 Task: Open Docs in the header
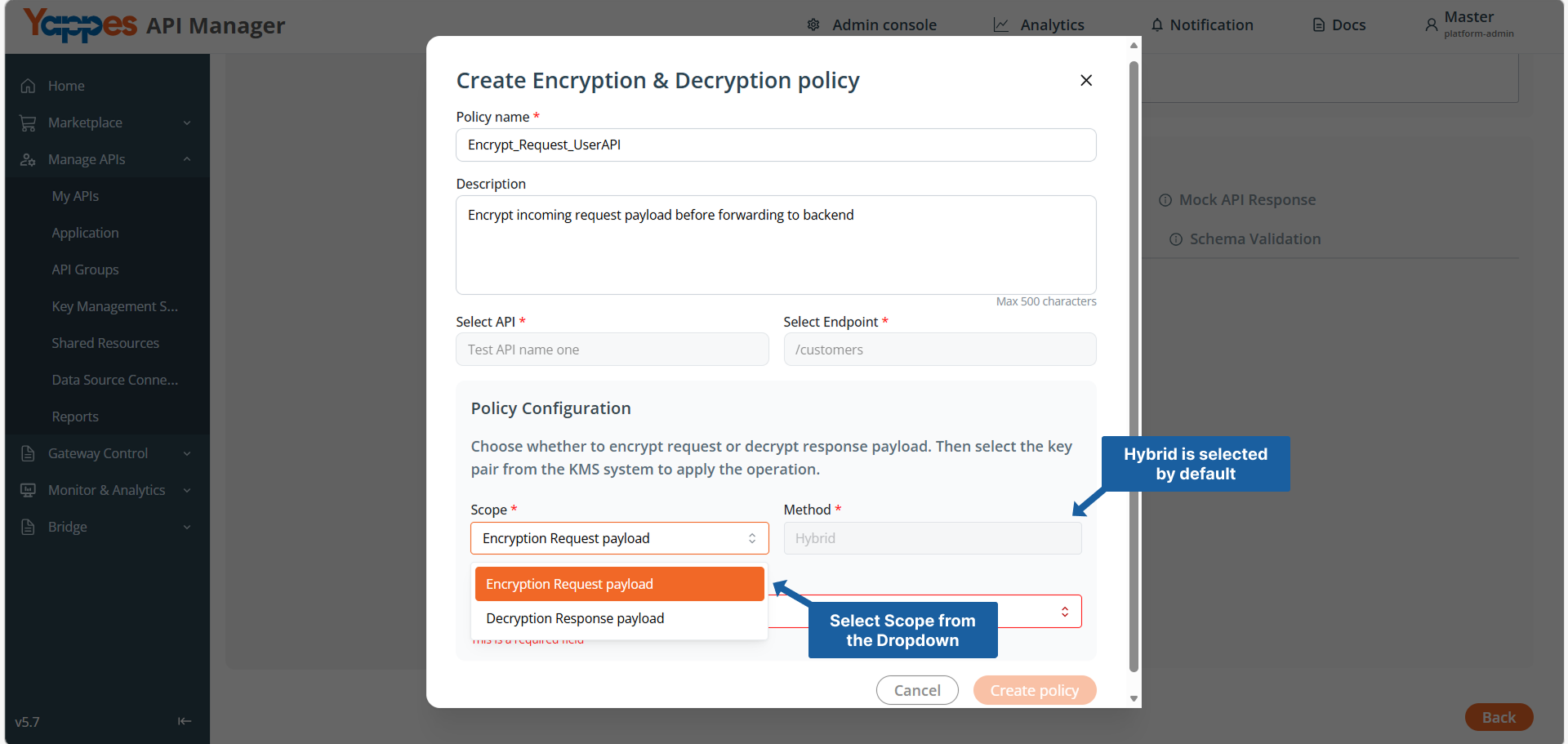click(x=1348, y=25)
